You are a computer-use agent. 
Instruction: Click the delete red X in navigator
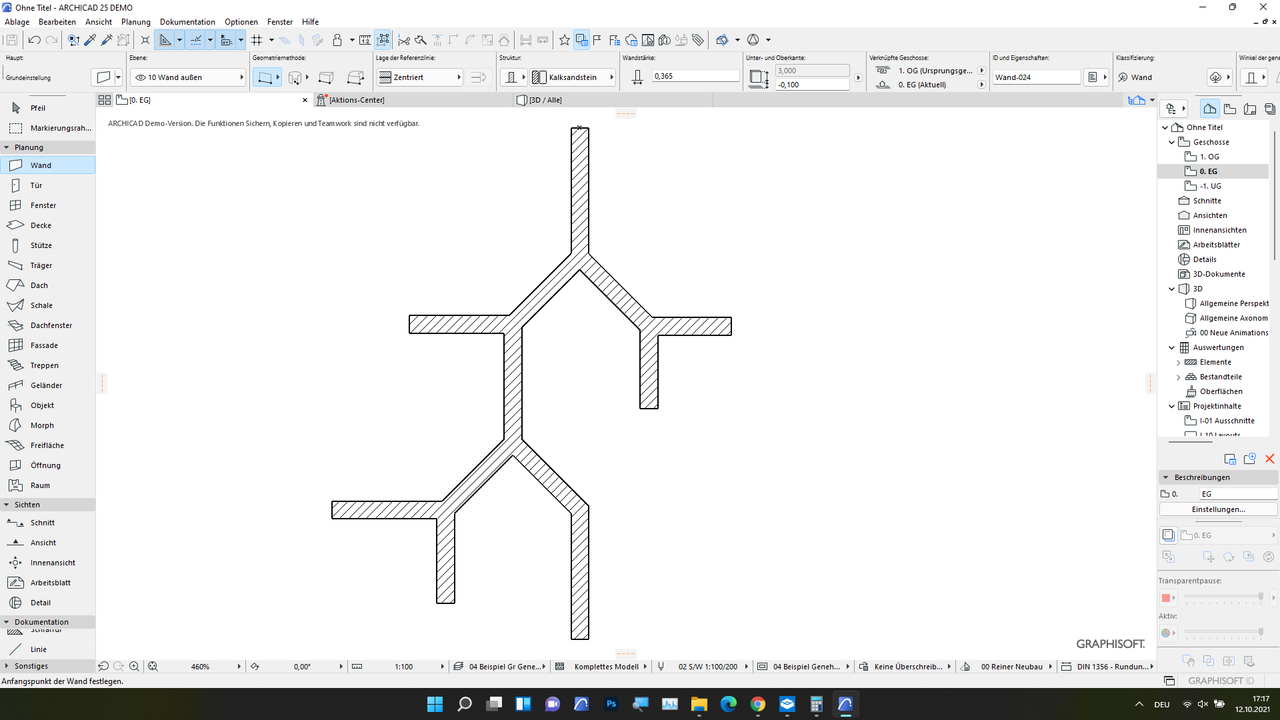(x=1270, y=459)
